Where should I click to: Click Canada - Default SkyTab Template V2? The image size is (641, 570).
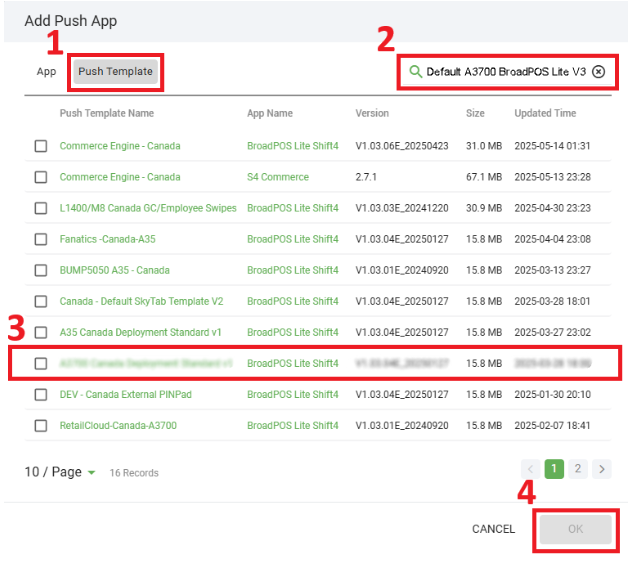[x=141, y=301]
